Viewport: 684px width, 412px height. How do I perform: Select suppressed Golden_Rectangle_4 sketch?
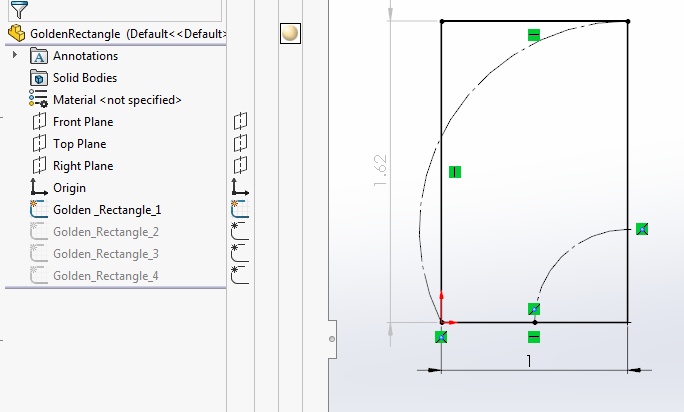coord(106,276)
